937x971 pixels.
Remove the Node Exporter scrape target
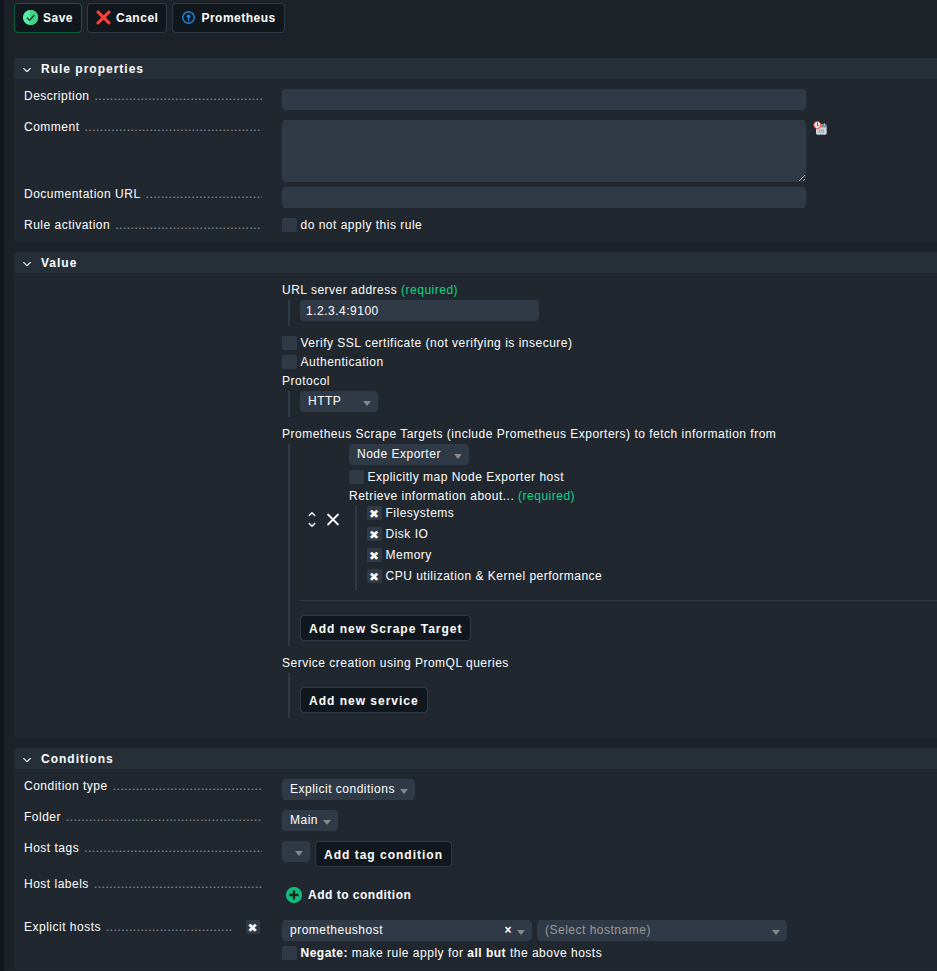click(333, 520)
